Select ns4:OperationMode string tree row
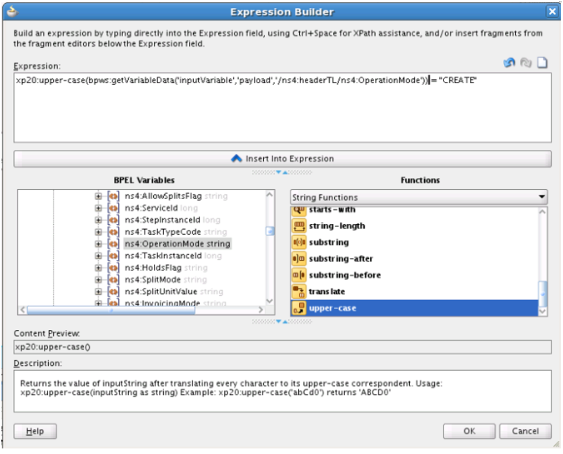Viewport: 563px width, 454px height. (177, 244)
